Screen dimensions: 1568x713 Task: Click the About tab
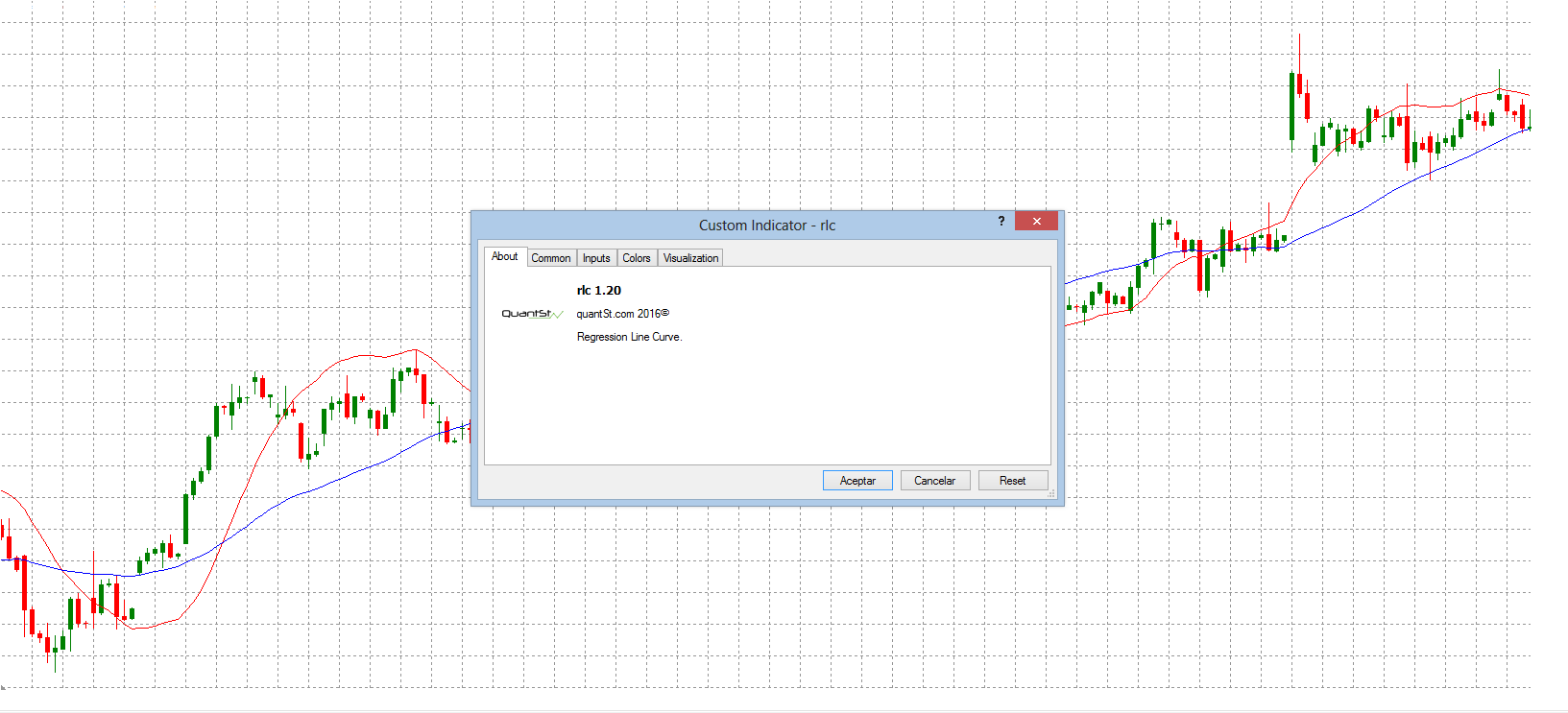[x=505, y=256]
